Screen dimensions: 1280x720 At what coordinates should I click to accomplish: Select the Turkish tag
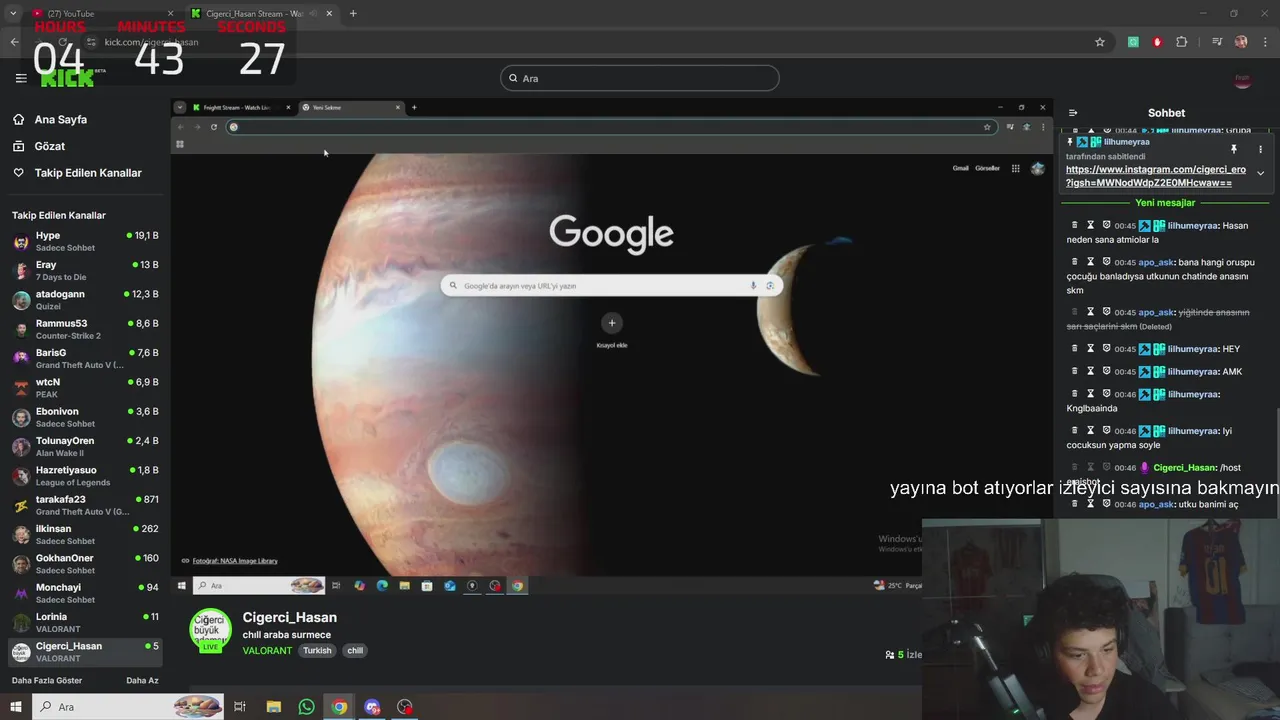pos(317,651)
